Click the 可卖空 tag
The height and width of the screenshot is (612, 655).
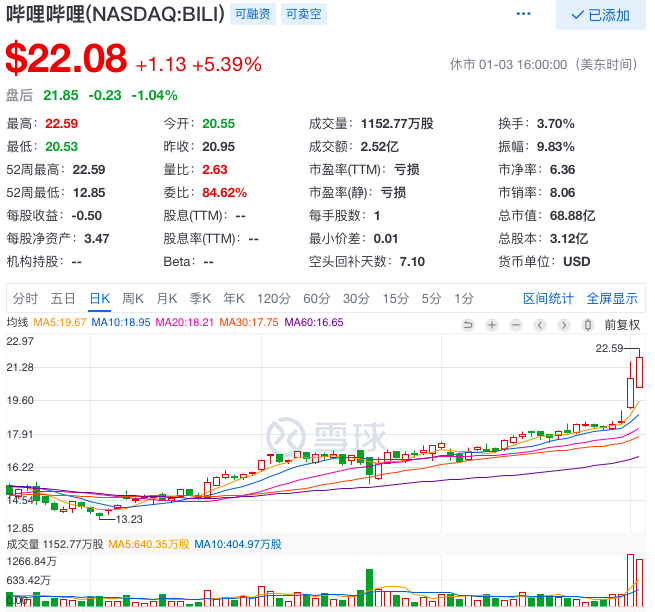(304, 14)
